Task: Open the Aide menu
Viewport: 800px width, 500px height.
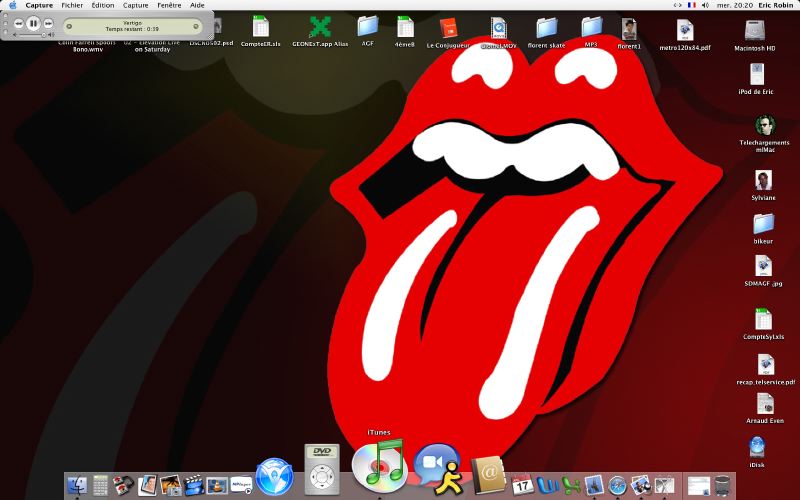Action: coord(197,5)
